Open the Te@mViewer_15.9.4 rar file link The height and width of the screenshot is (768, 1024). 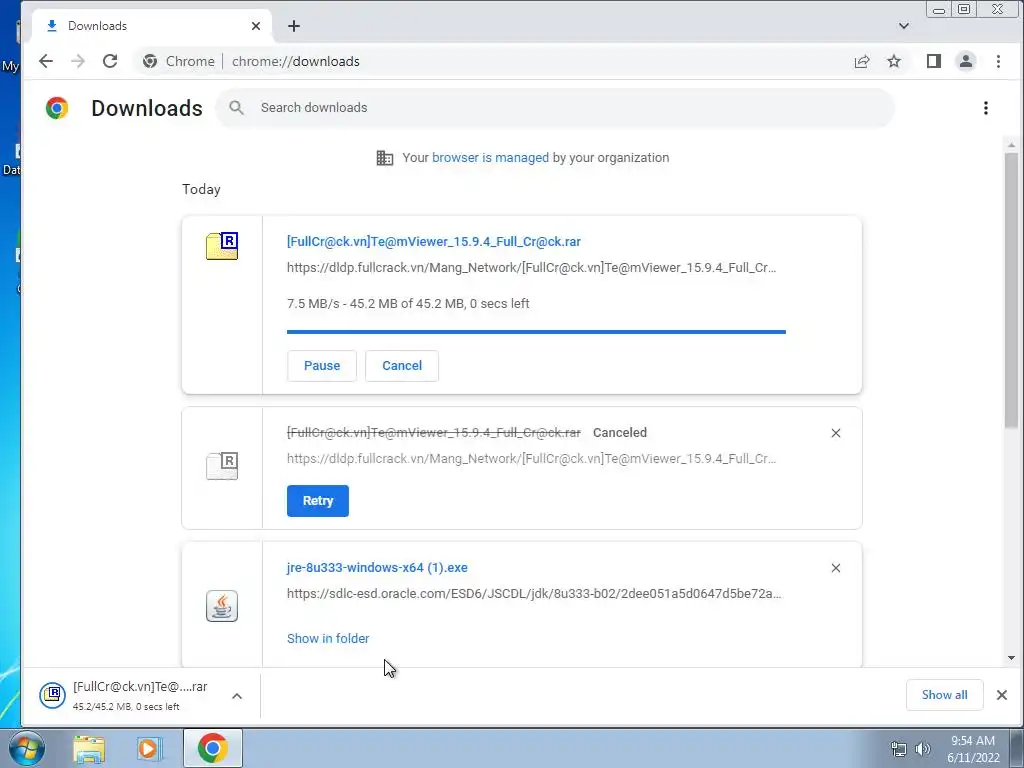click(x=434, y=242)
